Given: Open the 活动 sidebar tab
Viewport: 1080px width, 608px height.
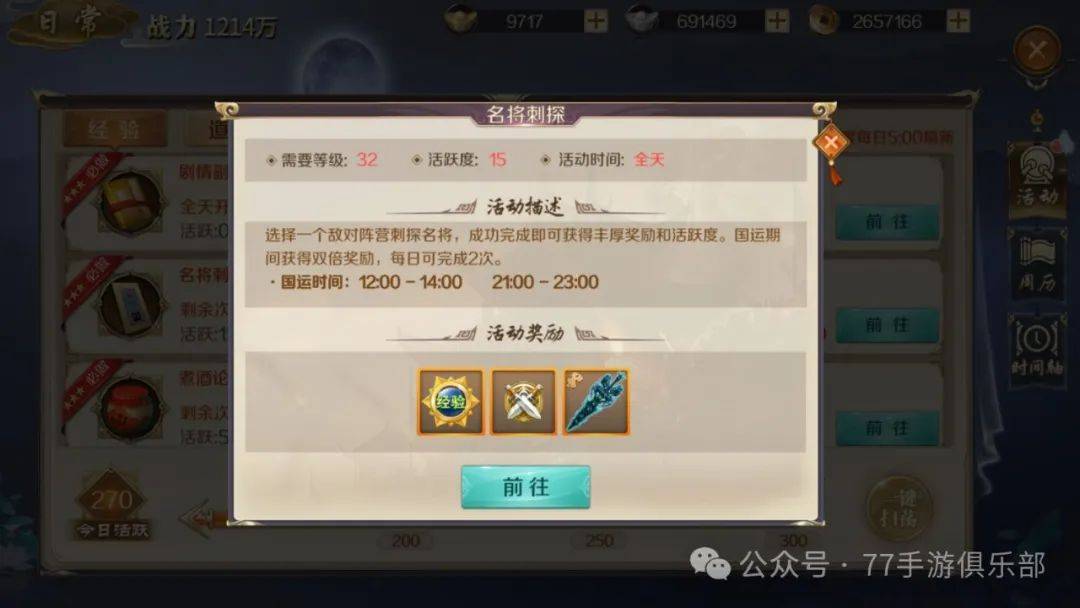Looking at the screenshot, I should coord(1038,179).
